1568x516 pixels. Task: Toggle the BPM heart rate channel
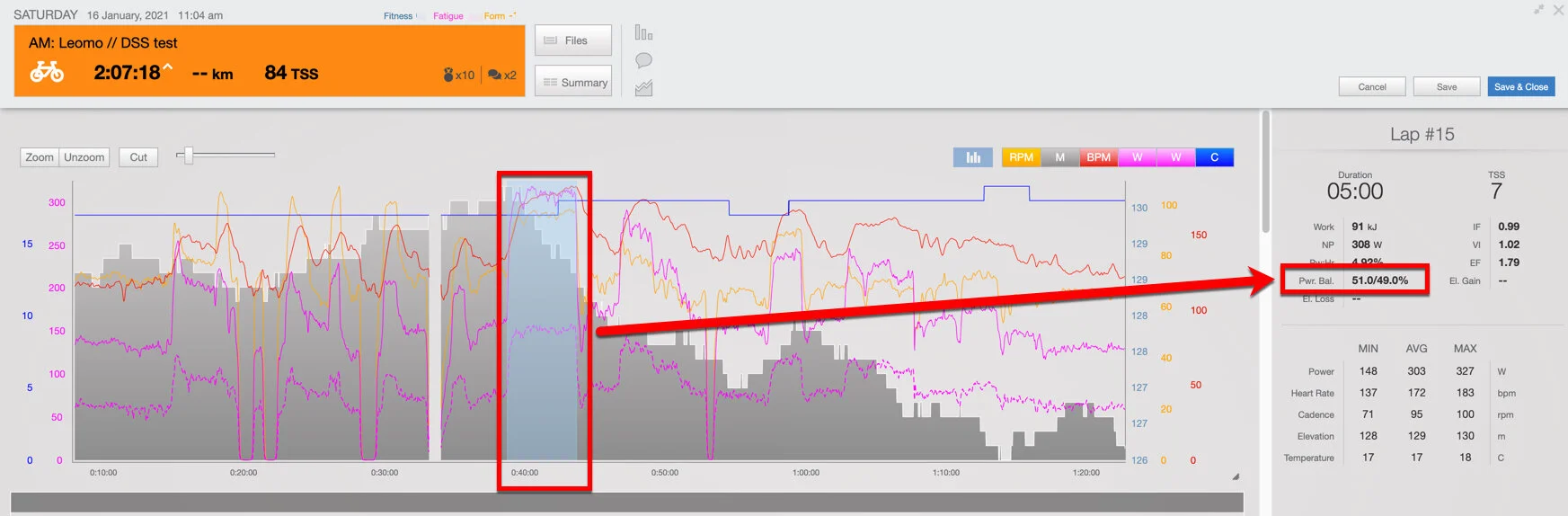1098,157
